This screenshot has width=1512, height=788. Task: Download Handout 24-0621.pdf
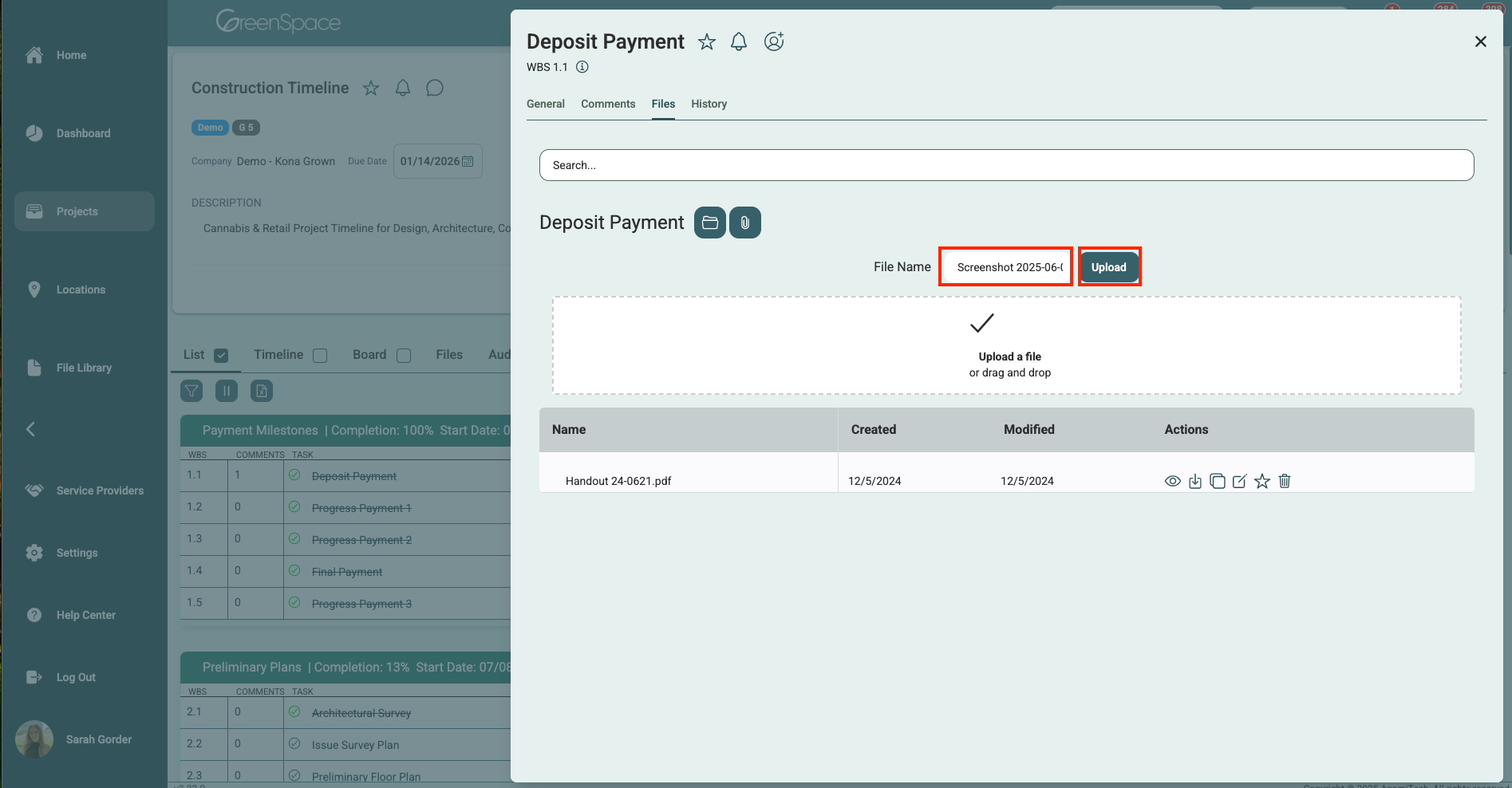(1195, 481)
